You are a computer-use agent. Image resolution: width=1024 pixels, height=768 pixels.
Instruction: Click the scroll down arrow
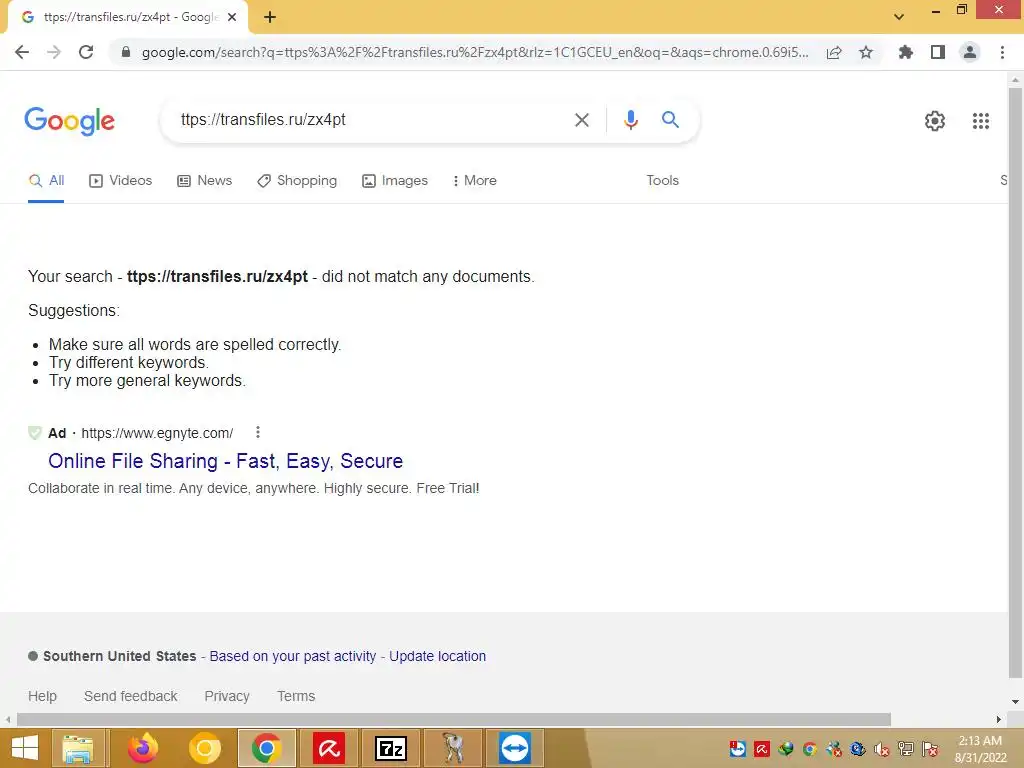tap(1015, 702)
